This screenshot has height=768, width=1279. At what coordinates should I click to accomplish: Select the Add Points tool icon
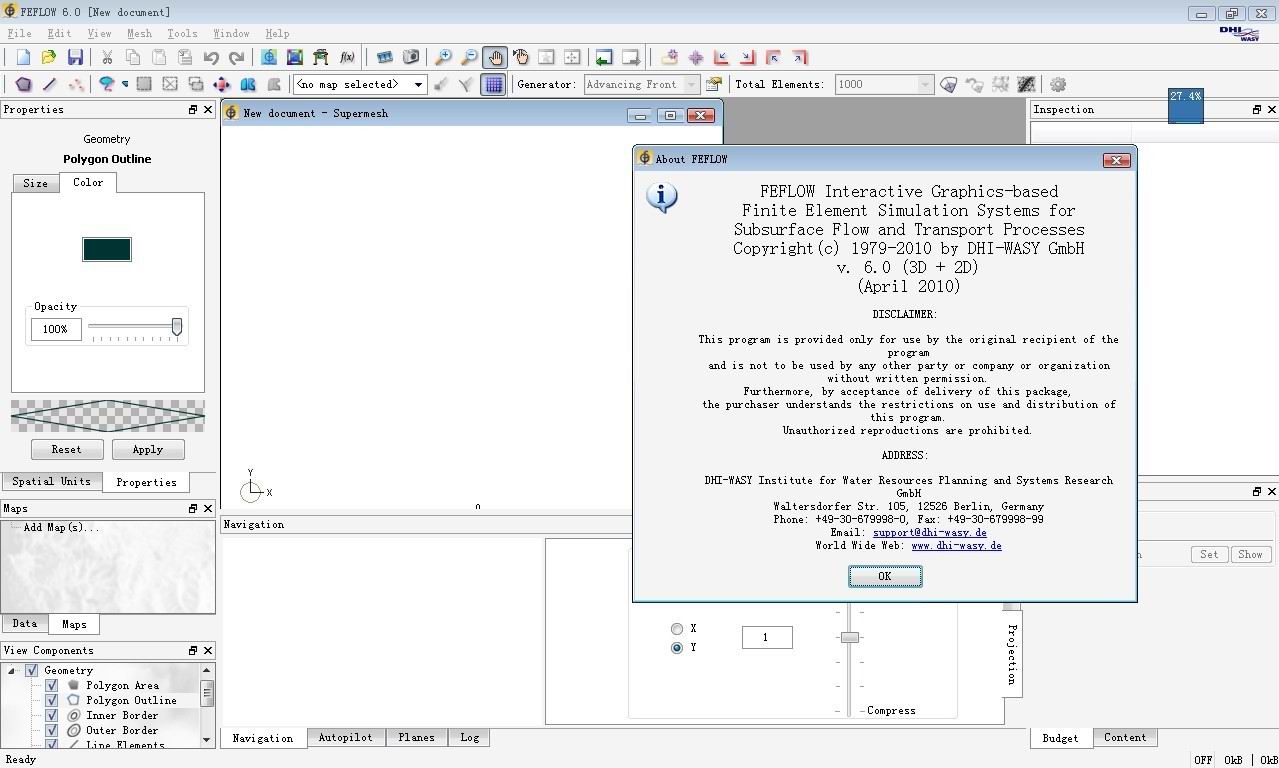pyautogui.click(x=75, y=85)
